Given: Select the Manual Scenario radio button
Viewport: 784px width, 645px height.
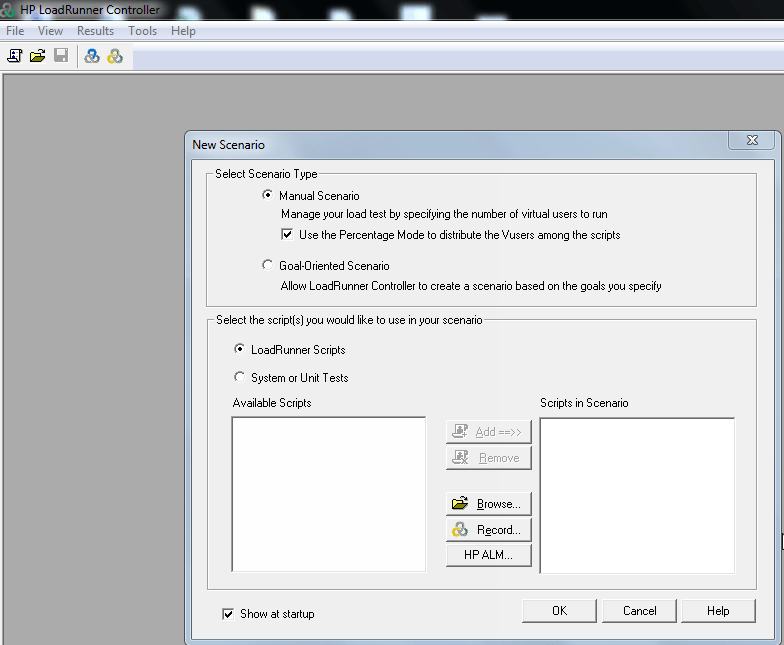Looking at the screenshot, I should point(268,195).
